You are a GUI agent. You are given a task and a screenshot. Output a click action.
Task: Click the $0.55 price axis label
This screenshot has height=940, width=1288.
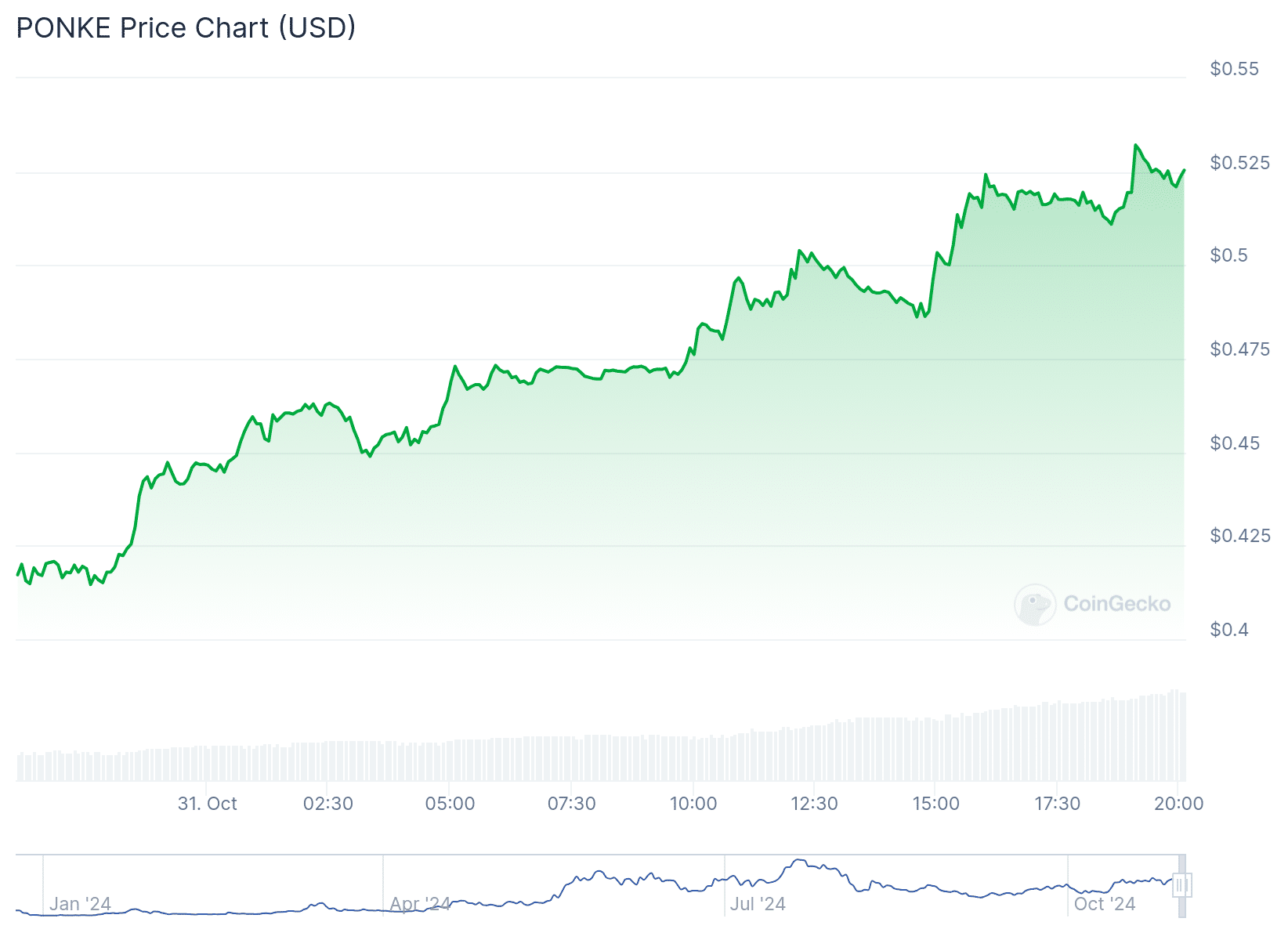click(x=1234, y=69)
